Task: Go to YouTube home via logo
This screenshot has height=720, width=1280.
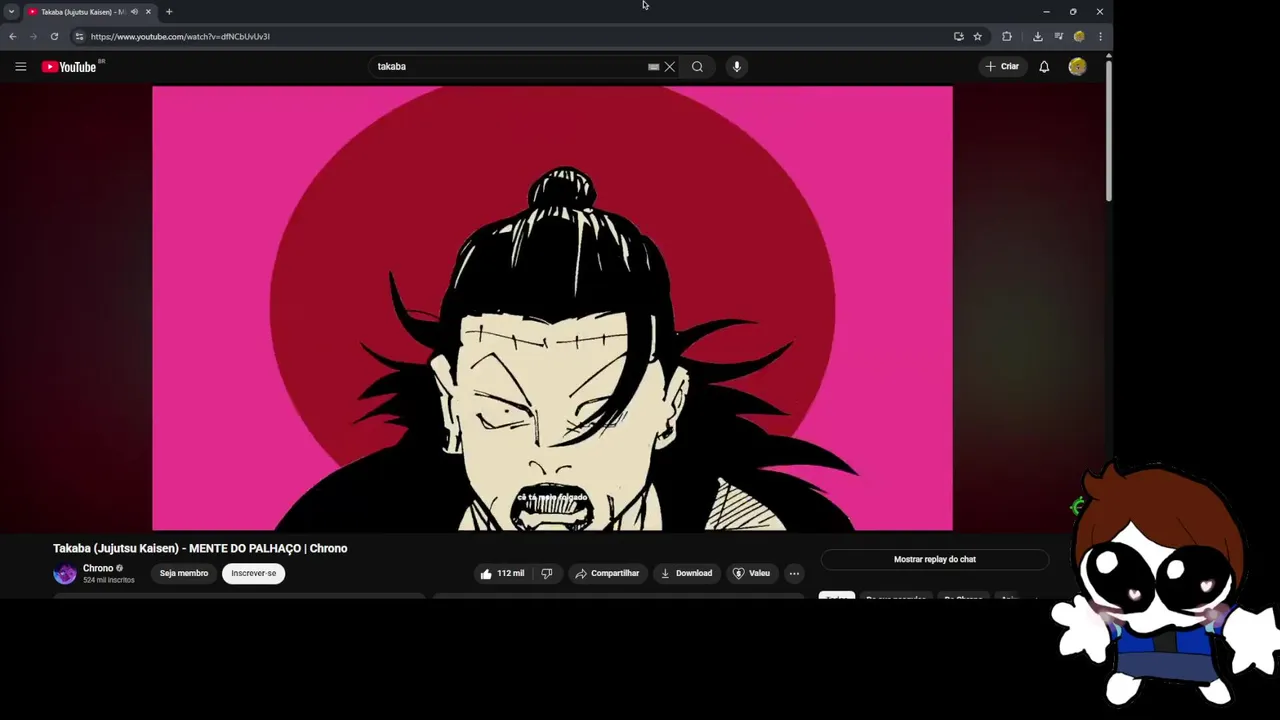Action: (69, 67)
